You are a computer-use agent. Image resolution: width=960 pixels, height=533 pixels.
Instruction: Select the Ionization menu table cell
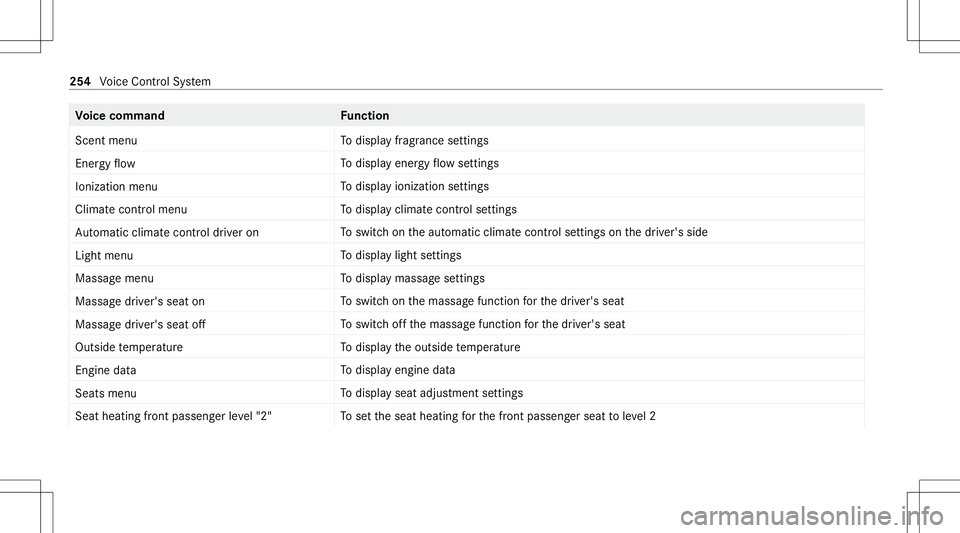coord(115,186)
